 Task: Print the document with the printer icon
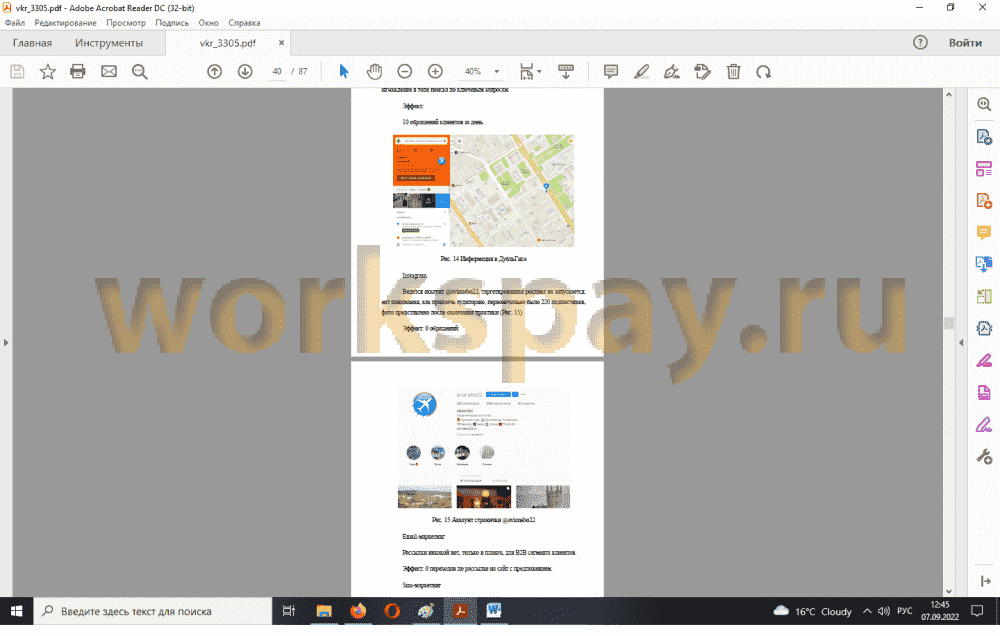point(78,71)
